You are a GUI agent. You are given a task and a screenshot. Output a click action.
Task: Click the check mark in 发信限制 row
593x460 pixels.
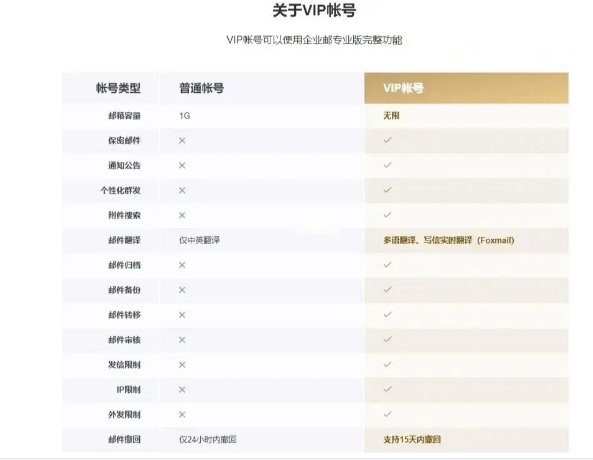click(387, 364)
